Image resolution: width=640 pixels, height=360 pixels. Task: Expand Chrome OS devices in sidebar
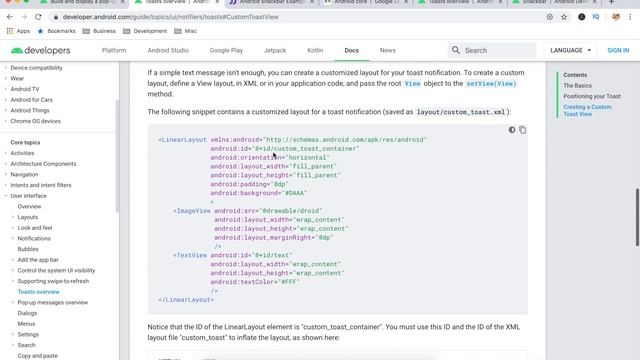coord(36,121)
